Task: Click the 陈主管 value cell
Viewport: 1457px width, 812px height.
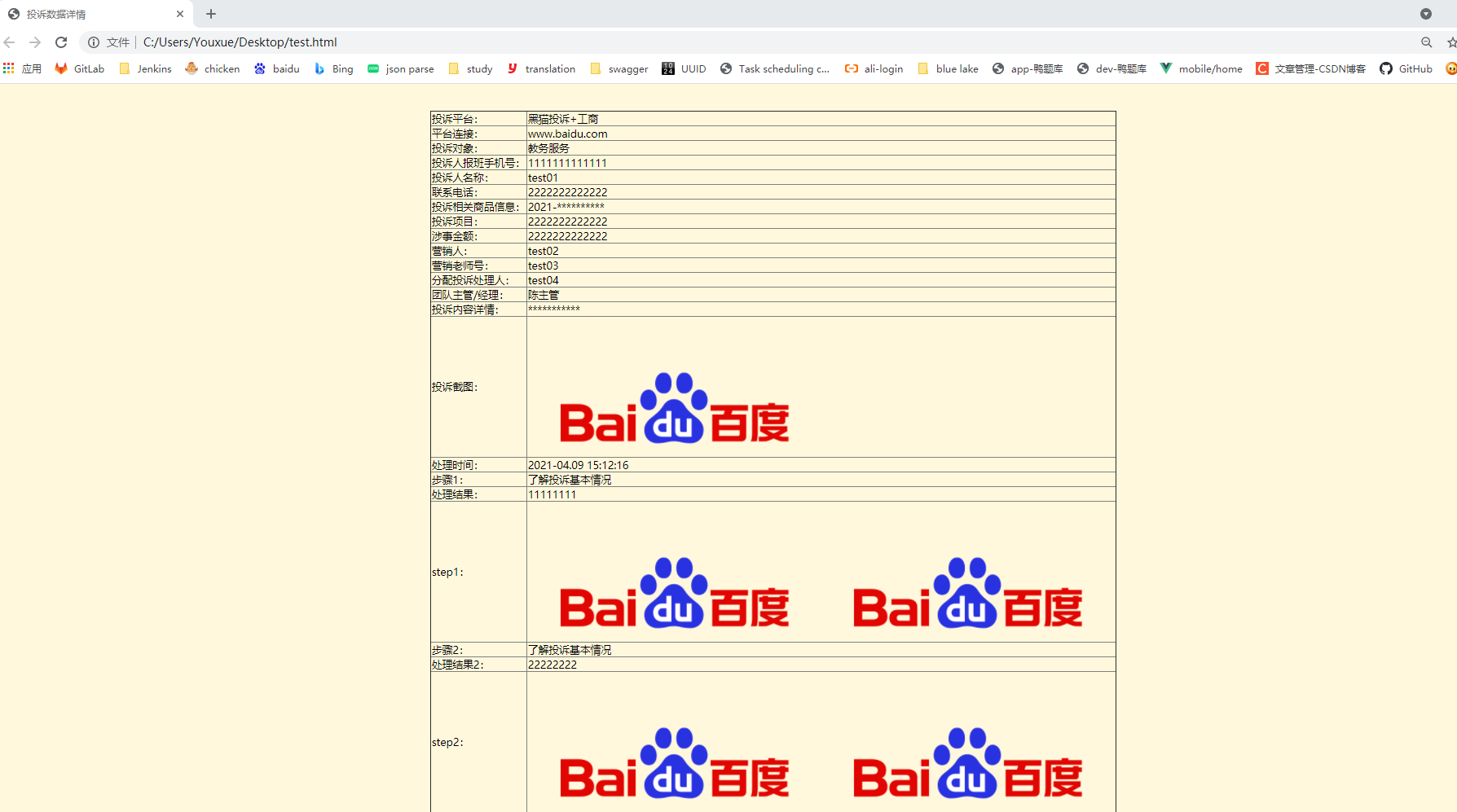Action: [x=821, y=295]
